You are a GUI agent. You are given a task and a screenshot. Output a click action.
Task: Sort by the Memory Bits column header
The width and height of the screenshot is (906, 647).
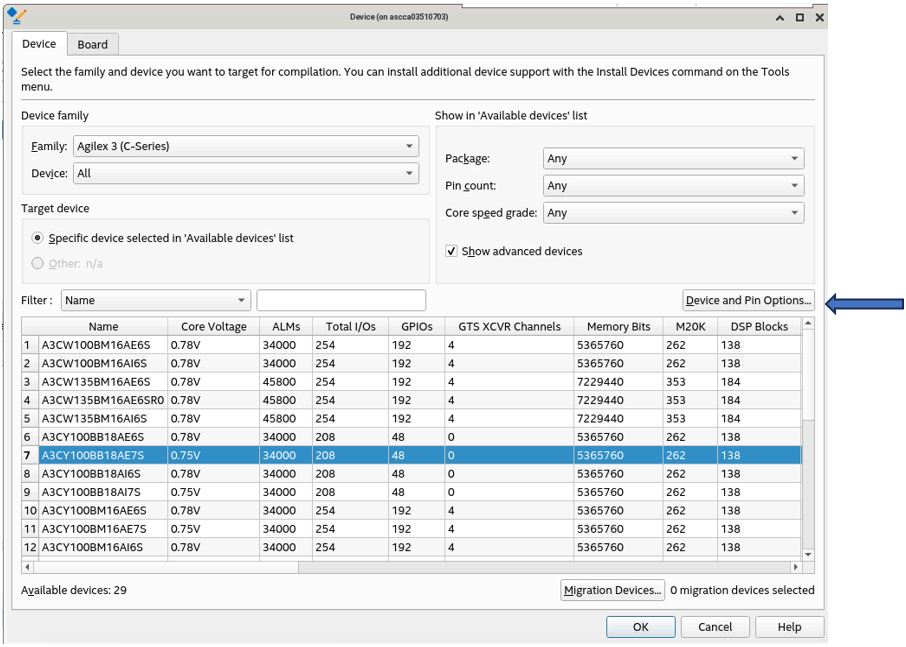click(x=618, y=326)
